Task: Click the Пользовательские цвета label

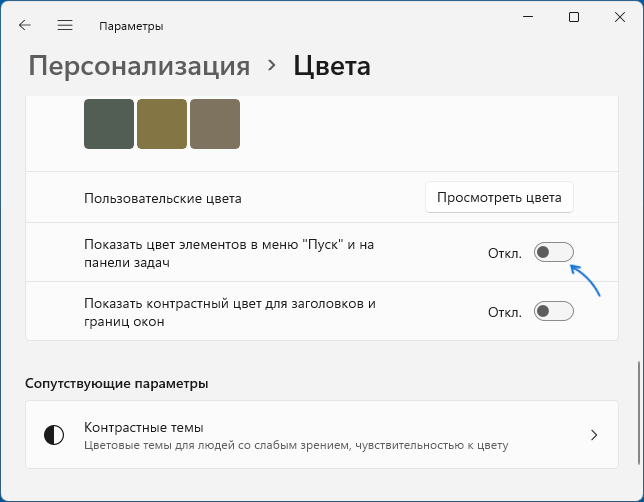Action: point(163,198)
